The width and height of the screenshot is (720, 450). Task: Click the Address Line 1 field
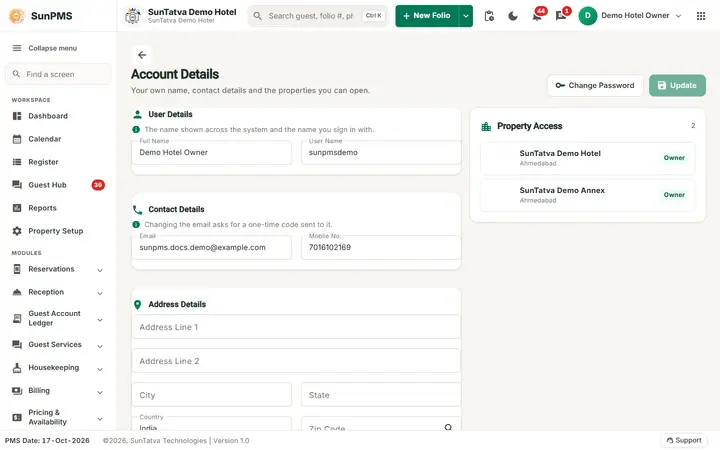pyautogui.click(x=296, y=327)
